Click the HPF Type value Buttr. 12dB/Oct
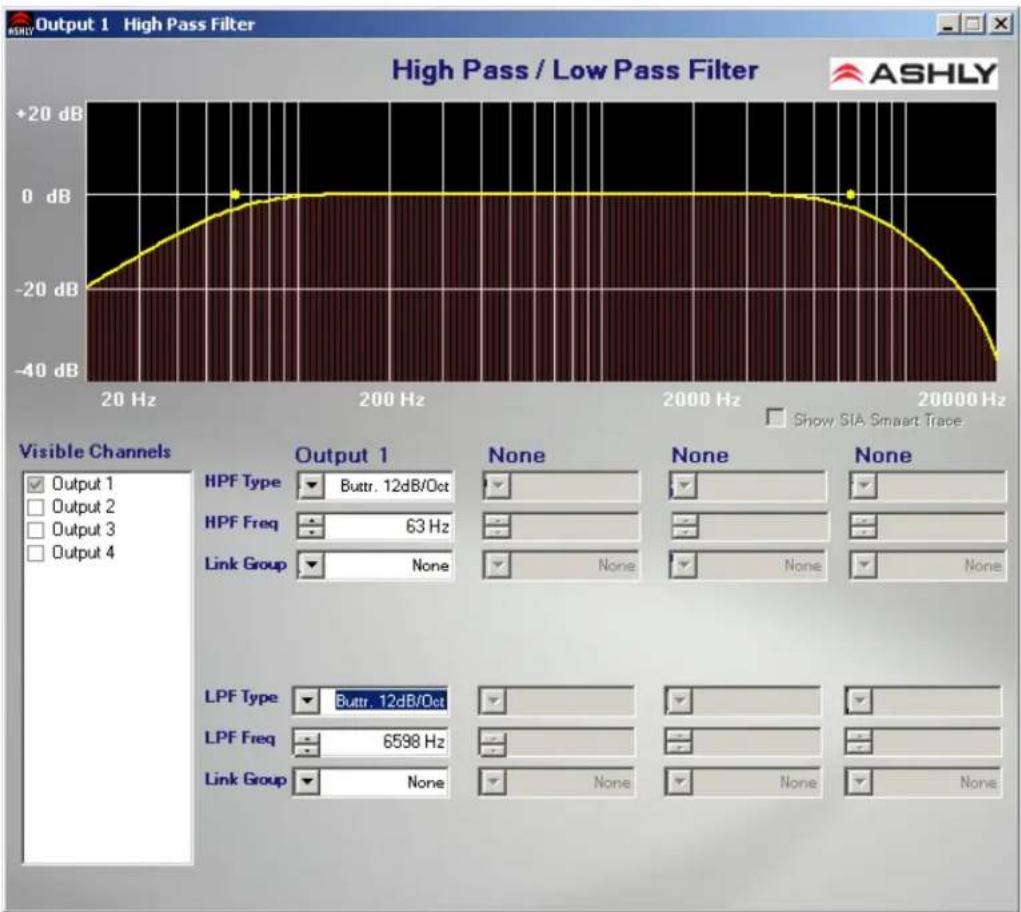This screenshot has height=912, width=1021. point(395,486)
